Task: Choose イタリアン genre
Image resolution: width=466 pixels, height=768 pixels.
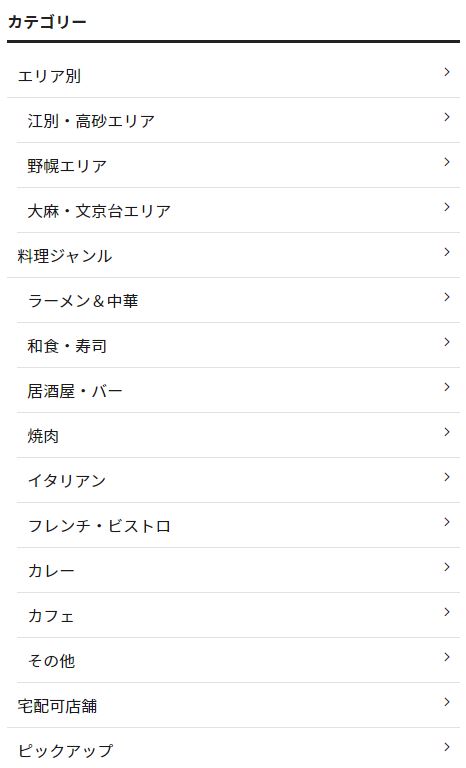Action: (238, 480)
